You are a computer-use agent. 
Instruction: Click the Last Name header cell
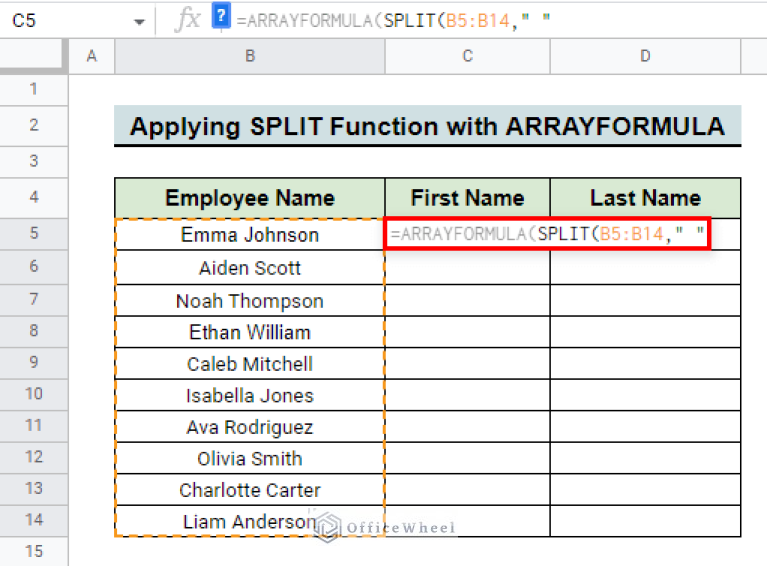645,198
